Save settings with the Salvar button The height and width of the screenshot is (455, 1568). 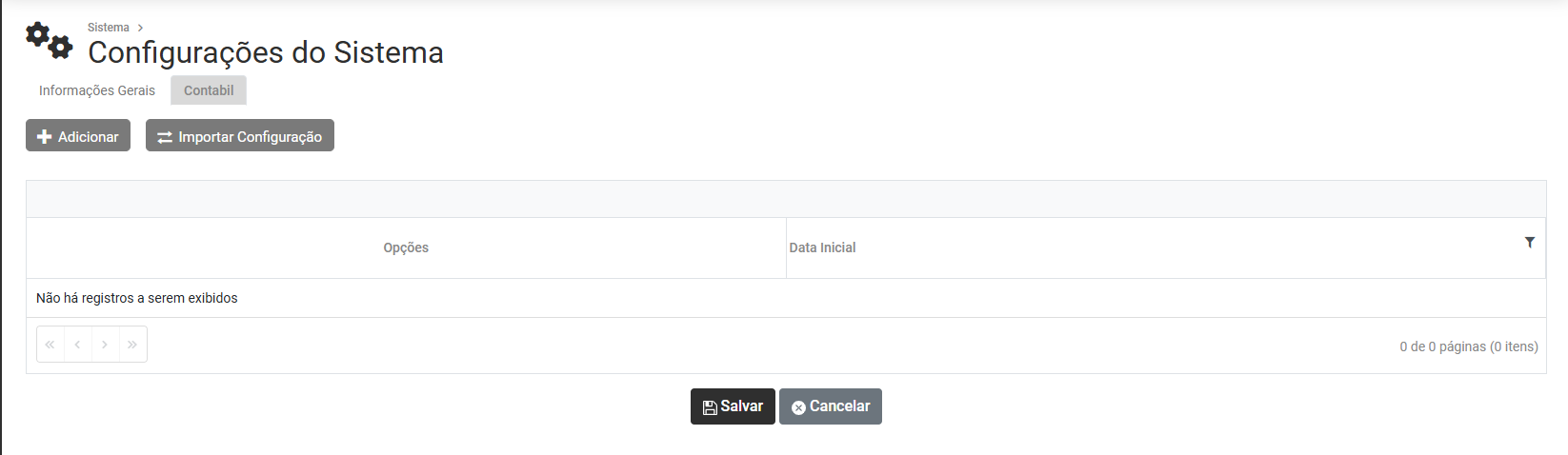pyautogui.click(x=733, y=406)
